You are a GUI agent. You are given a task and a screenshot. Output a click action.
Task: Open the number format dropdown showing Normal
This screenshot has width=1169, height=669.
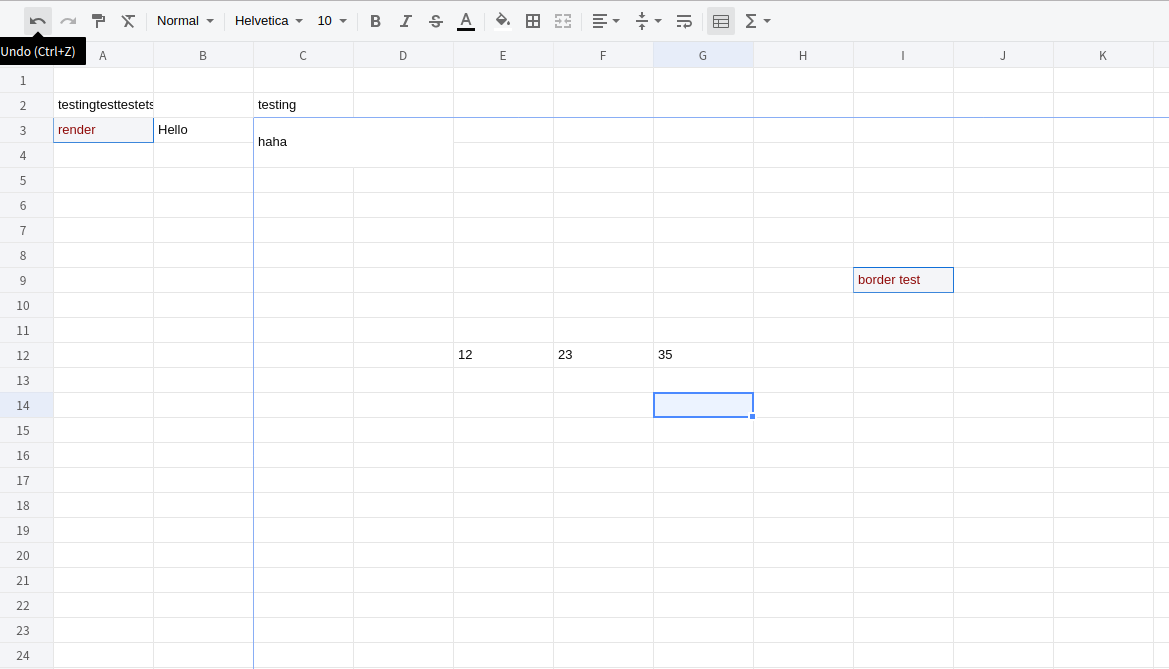tap(185, 20)
